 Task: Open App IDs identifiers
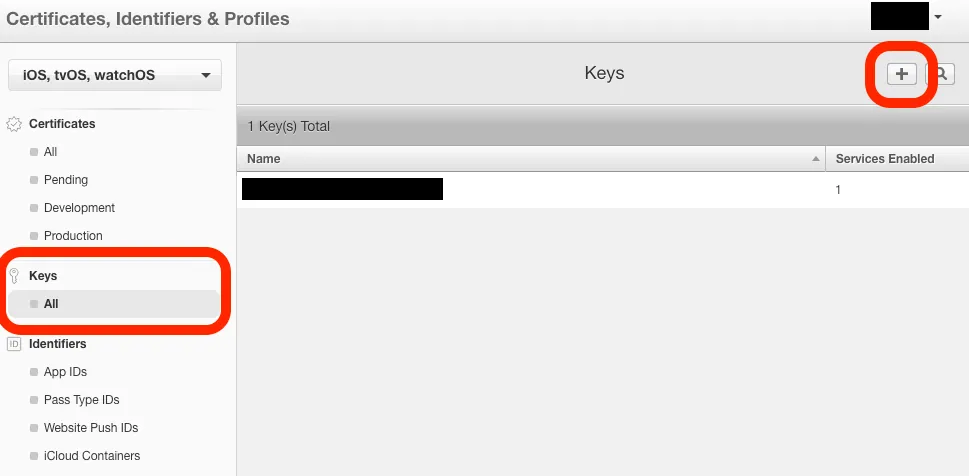(65, 372)
